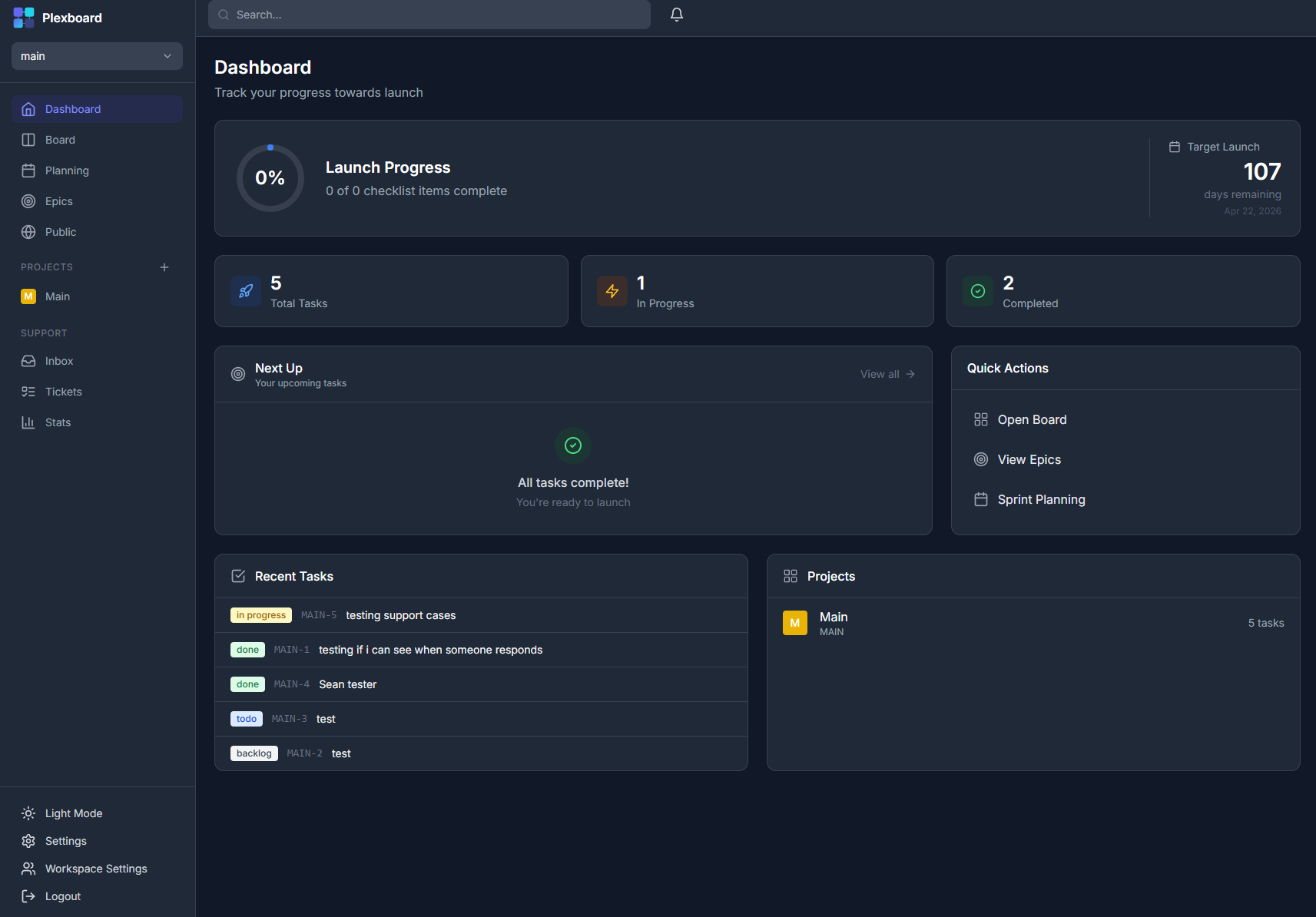1316x917 pixels.
Task: Select Dashboard in the navigation menu
Action: [73, 108]
